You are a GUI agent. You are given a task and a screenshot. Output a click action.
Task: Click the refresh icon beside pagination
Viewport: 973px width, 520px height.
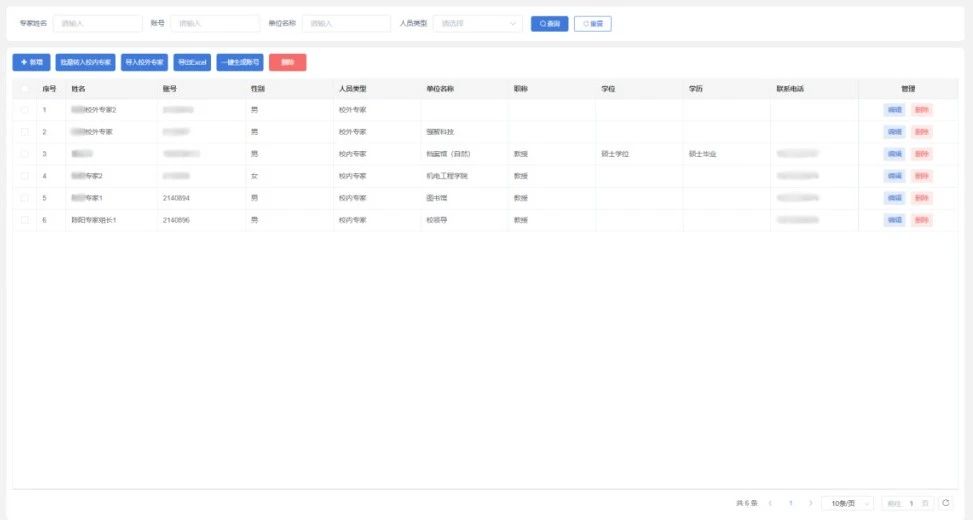click(946, 503)
